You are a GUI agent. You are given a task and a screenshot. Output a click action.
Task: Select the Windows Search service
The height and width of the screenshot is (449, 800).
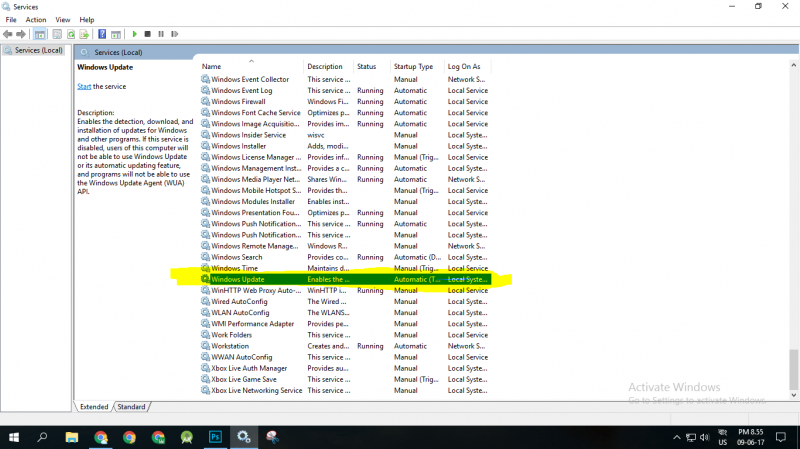[x=345, y=257]
